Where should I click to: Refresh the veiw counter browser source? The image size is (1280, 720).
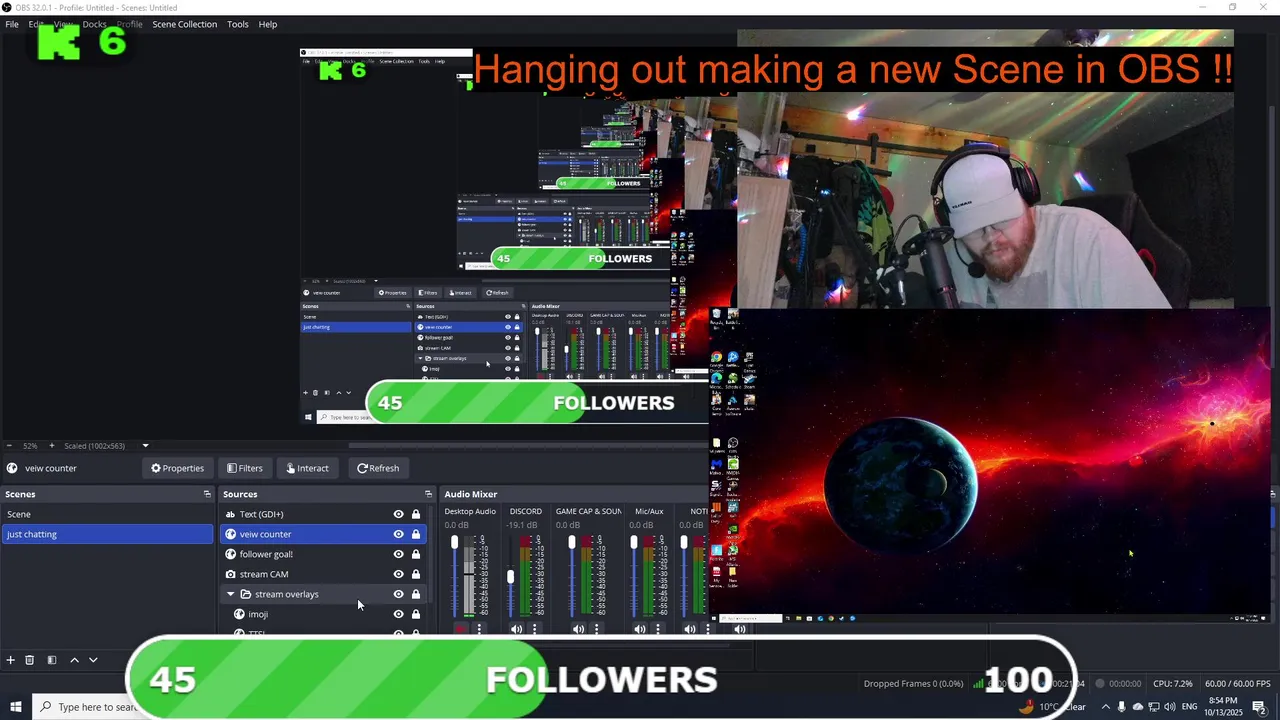(x=378, y=468)
